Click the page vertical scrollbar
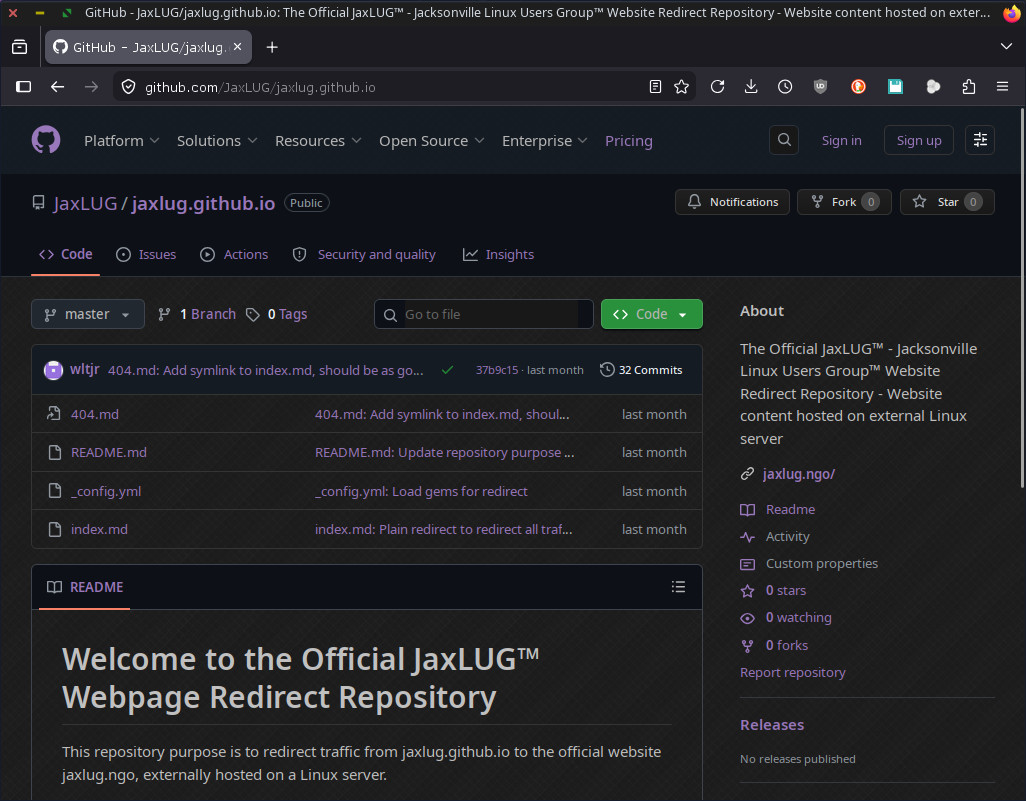1026x801 pixels. click(x=1022, y=298)
